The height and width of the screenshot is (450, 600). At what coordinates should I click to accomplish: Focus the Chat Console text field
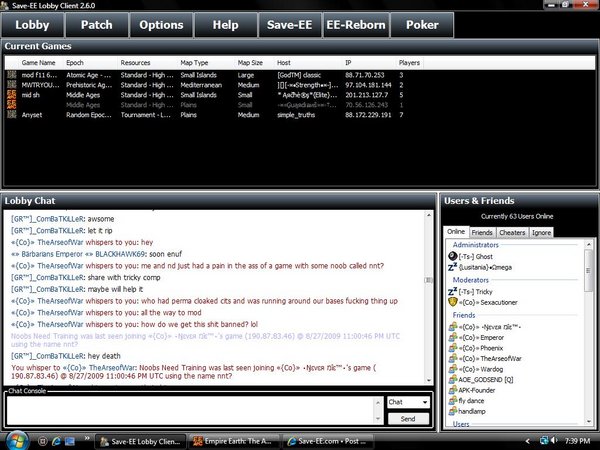pyautogui.click(x=192, y=410)
